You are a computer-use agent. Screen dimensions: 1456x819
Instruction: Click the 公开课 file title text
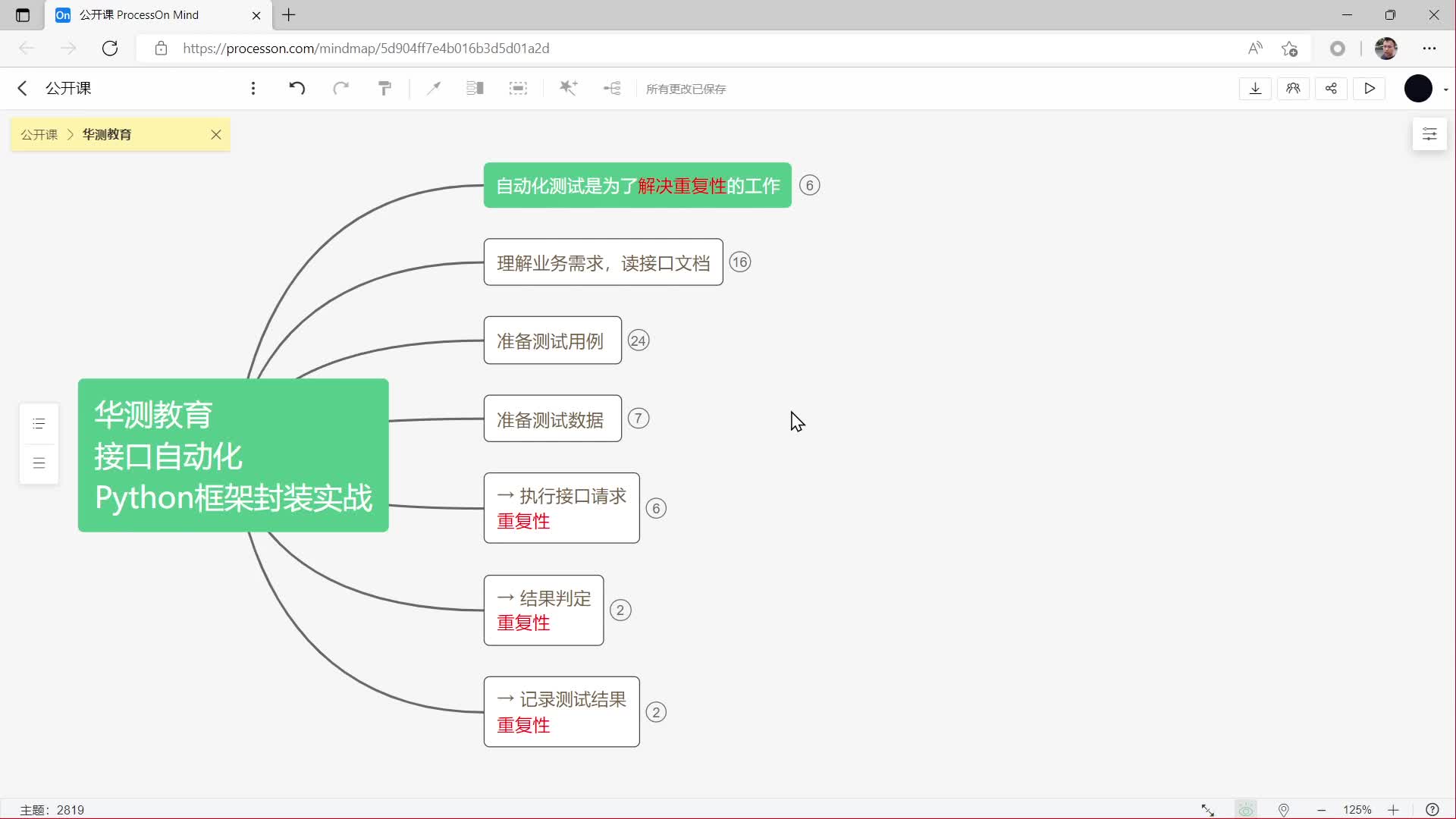click(68, 89)
